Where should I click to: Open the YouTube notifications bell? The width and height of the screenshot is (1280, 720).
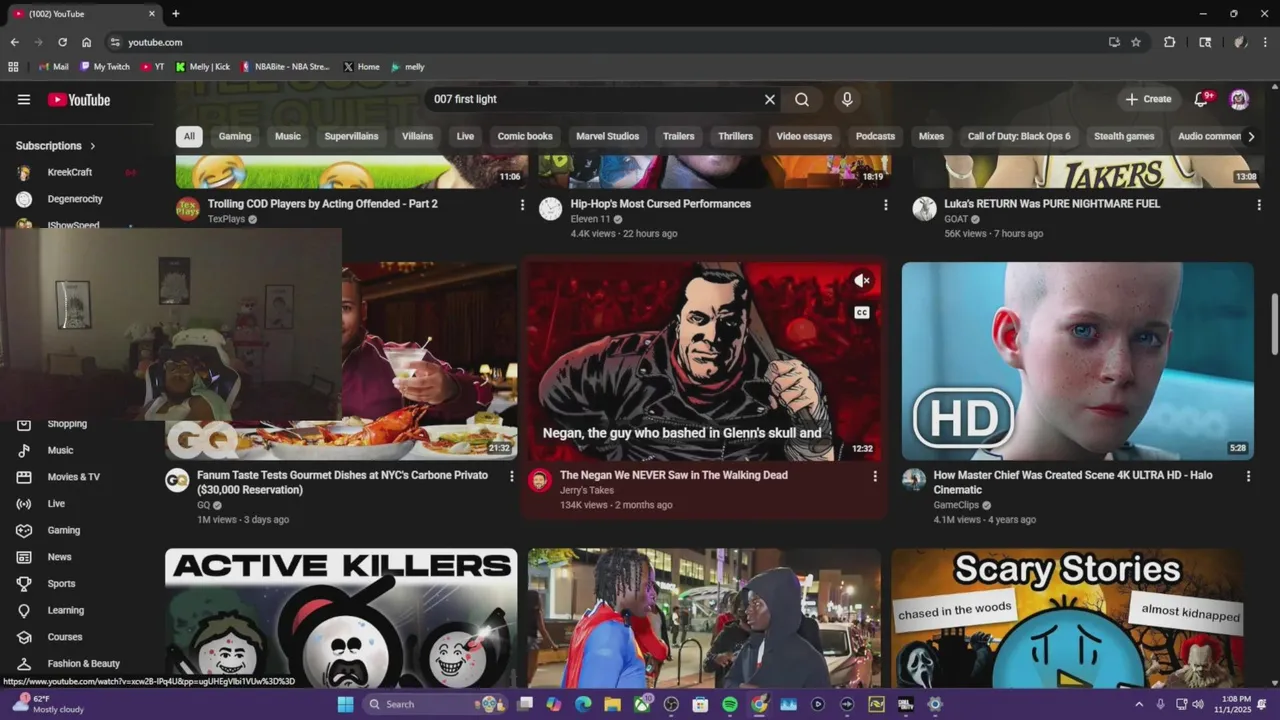tap(1202, 99)
